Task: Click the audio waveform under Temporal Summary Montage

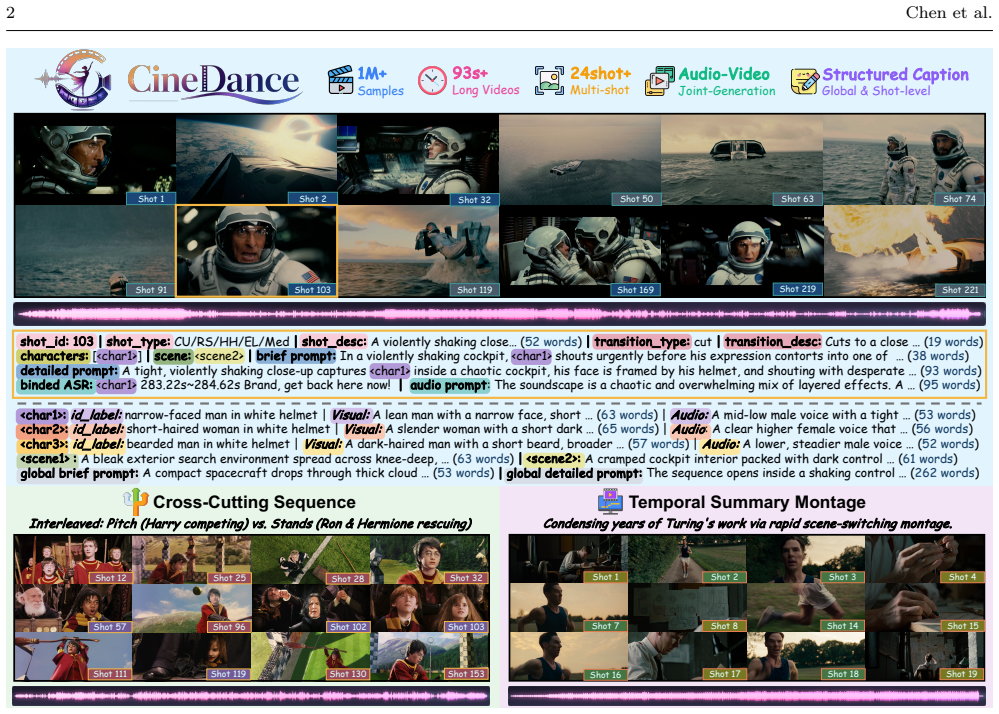Action: point(747,696)
